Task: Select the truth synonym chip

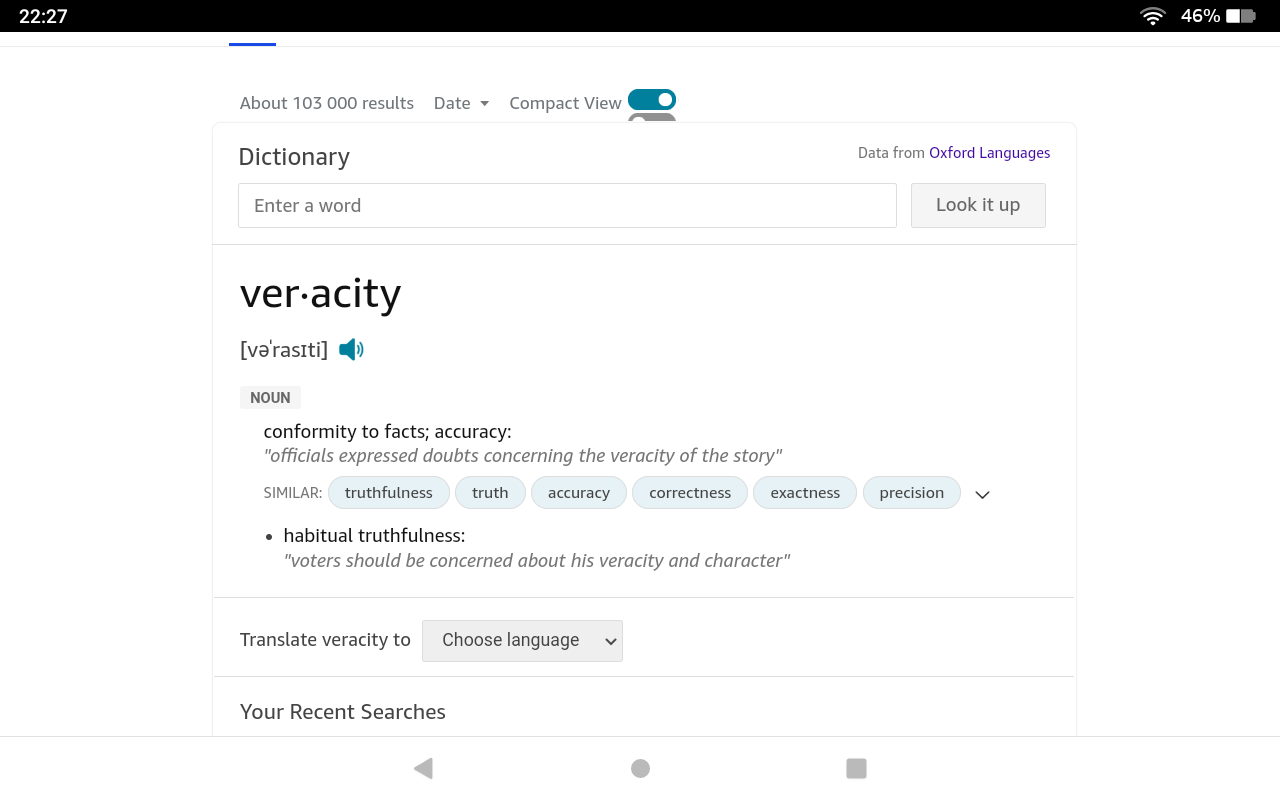Action: pyautogui.click(x=490, y=493)
